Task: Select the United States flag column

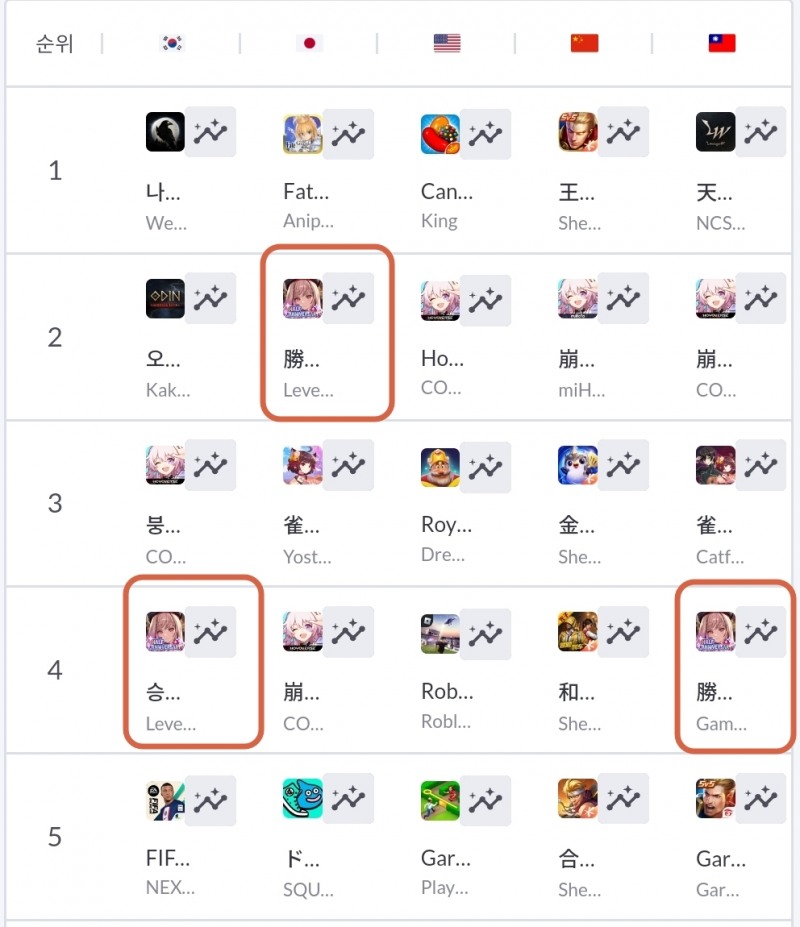Action: [446, 44]
